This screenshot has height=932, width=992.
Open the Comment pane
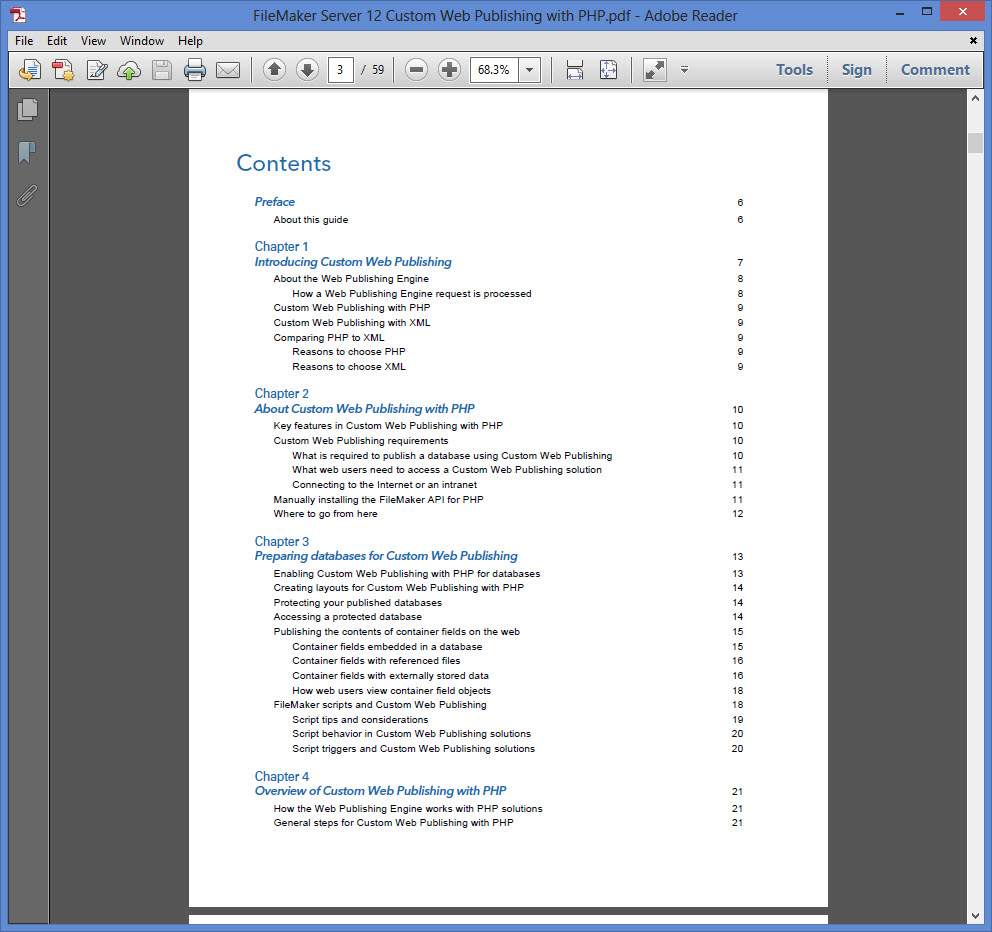tap(934, 70)
